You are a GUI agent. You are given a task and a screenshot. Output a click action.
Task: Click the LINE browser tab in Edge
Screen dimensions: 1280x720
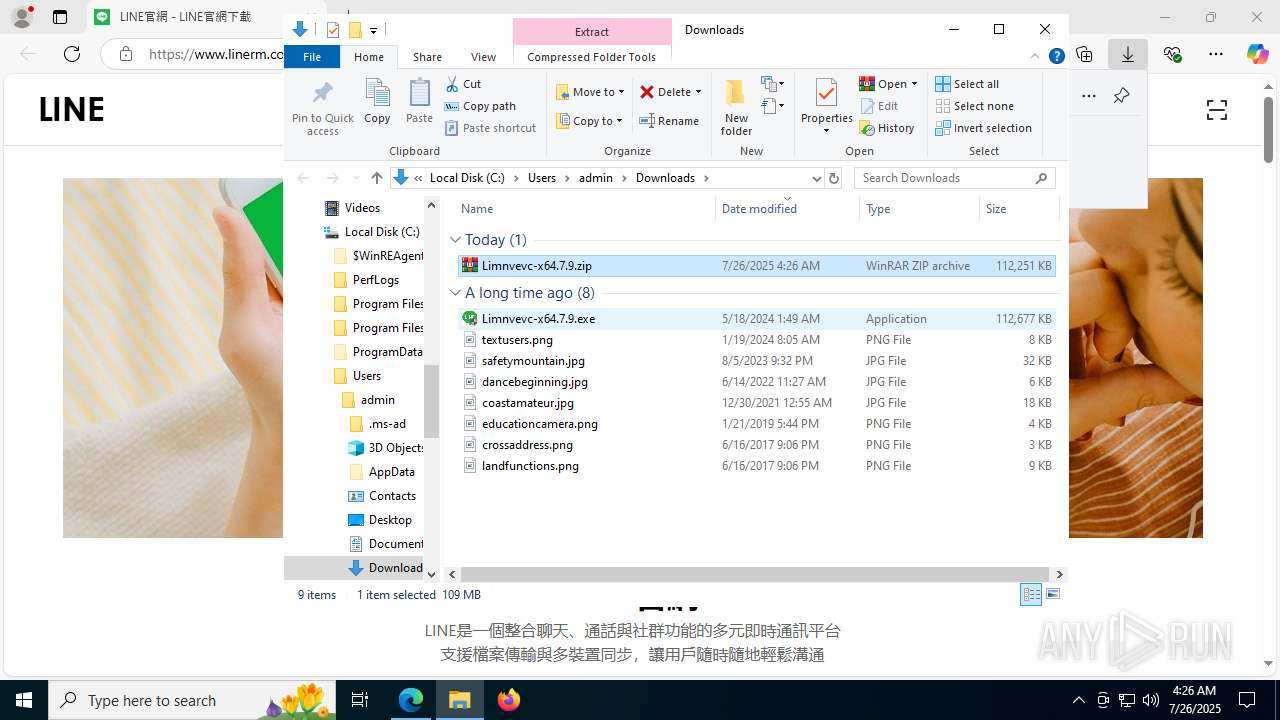[x=187, y=17]
